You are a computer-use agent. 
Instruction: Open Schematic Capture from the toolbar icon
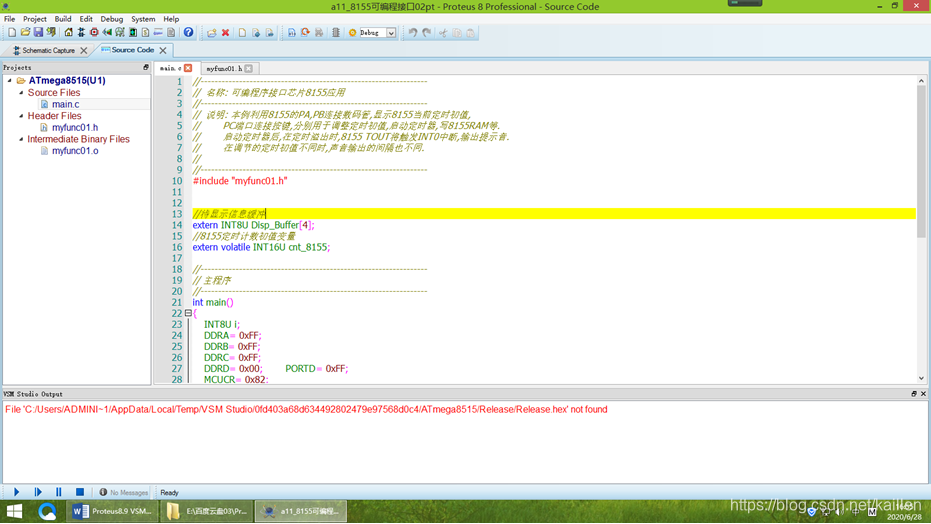coord(81,33)
